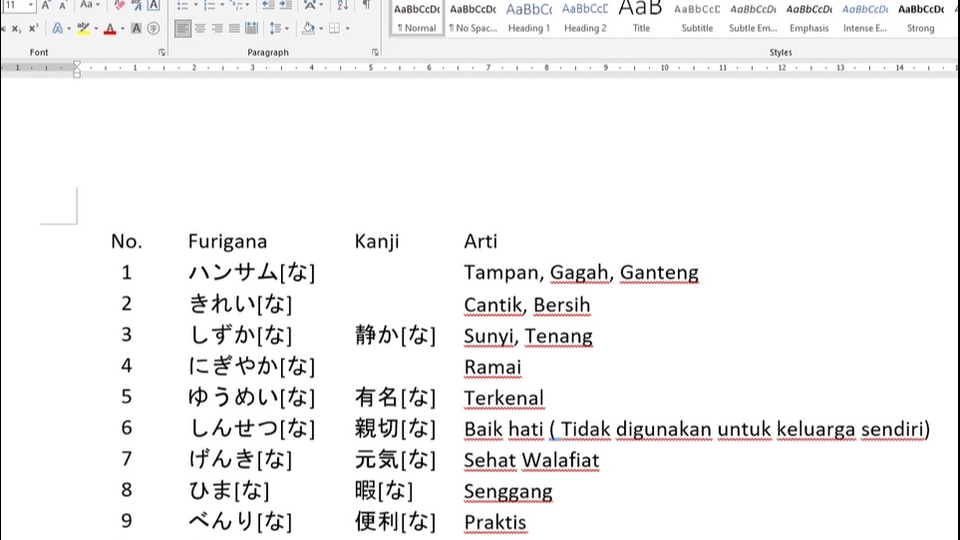Click the Grow Font icon
Image resolution: width=960 pixels, height=540 pixels.
(46, 5)
